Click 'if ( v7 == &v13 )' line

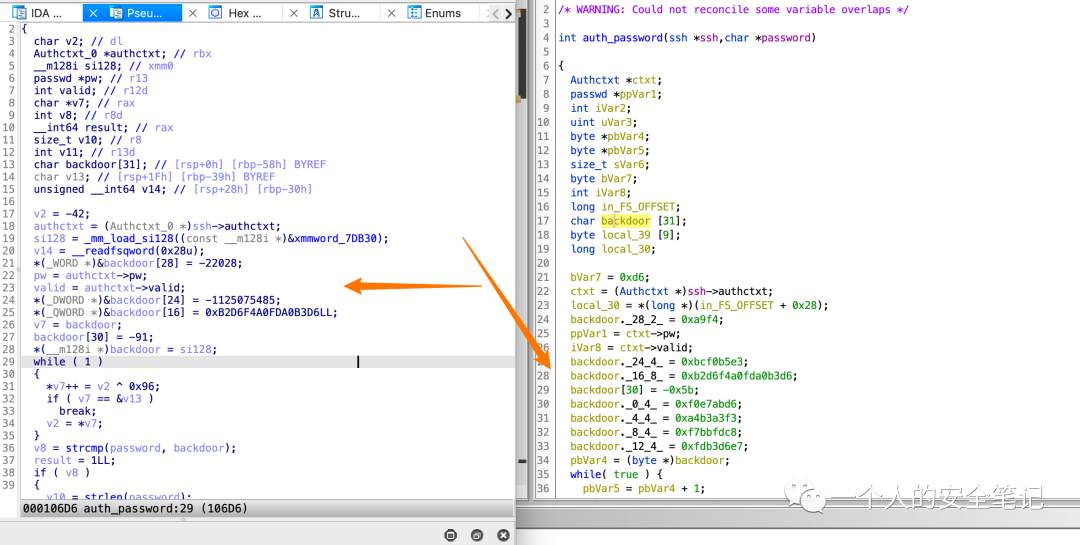(x=101, y=399)
